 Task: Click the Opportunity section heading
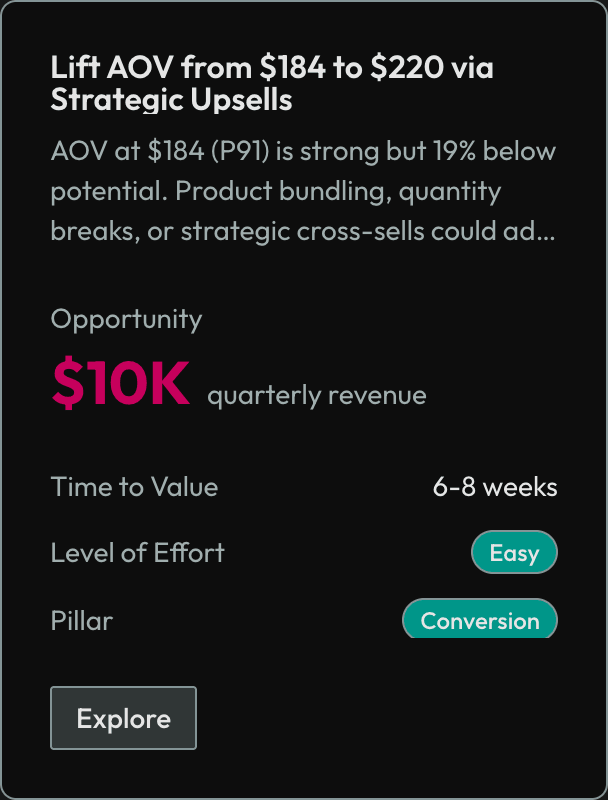click(126, 318)
